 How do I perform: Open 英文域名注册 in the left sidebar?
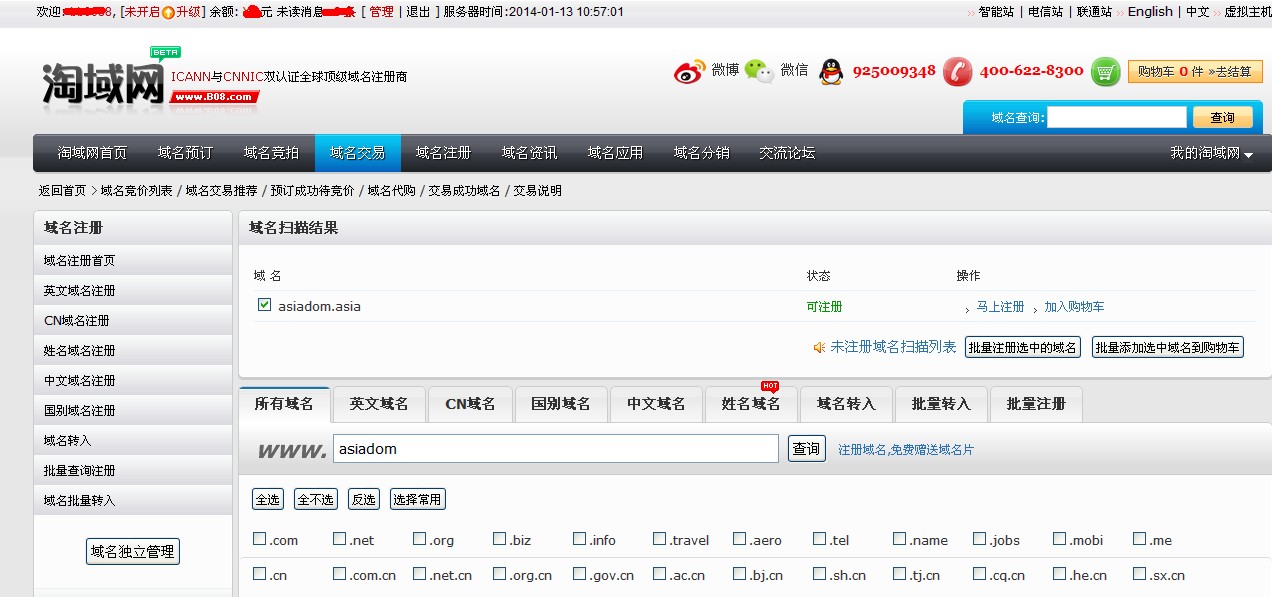click(80, 291)
